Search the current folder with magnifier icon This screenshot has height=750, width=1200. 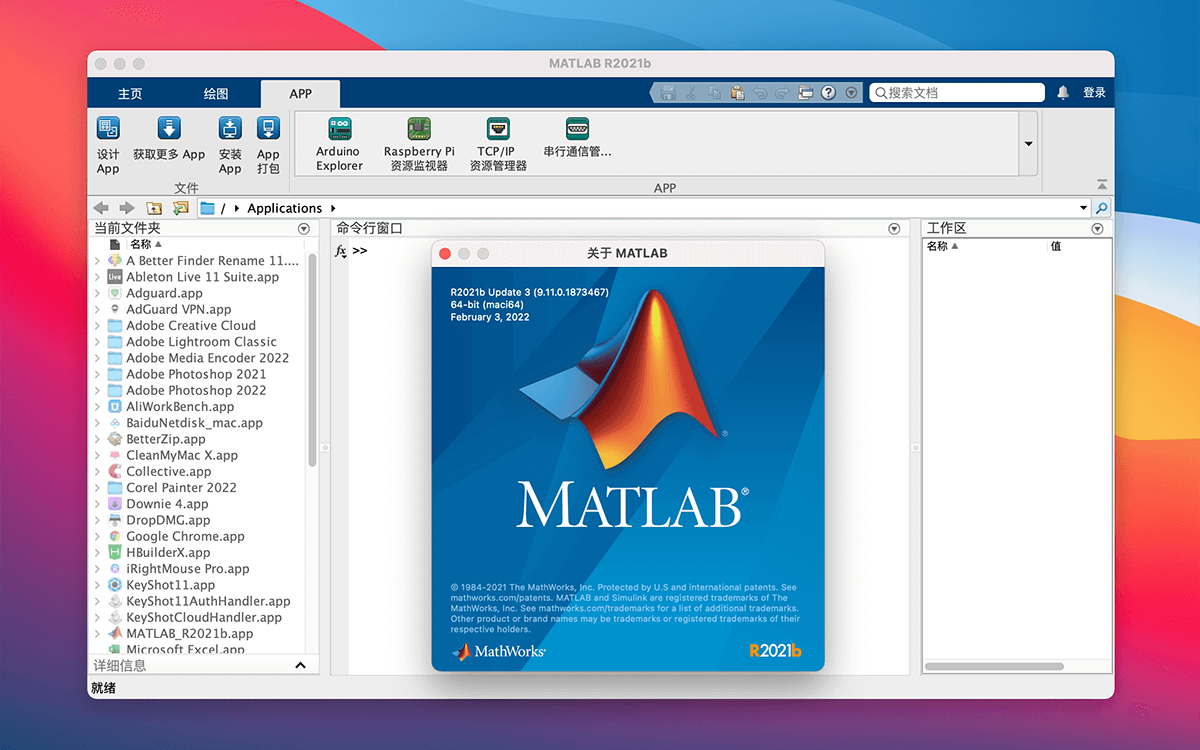coord(1101,208)
